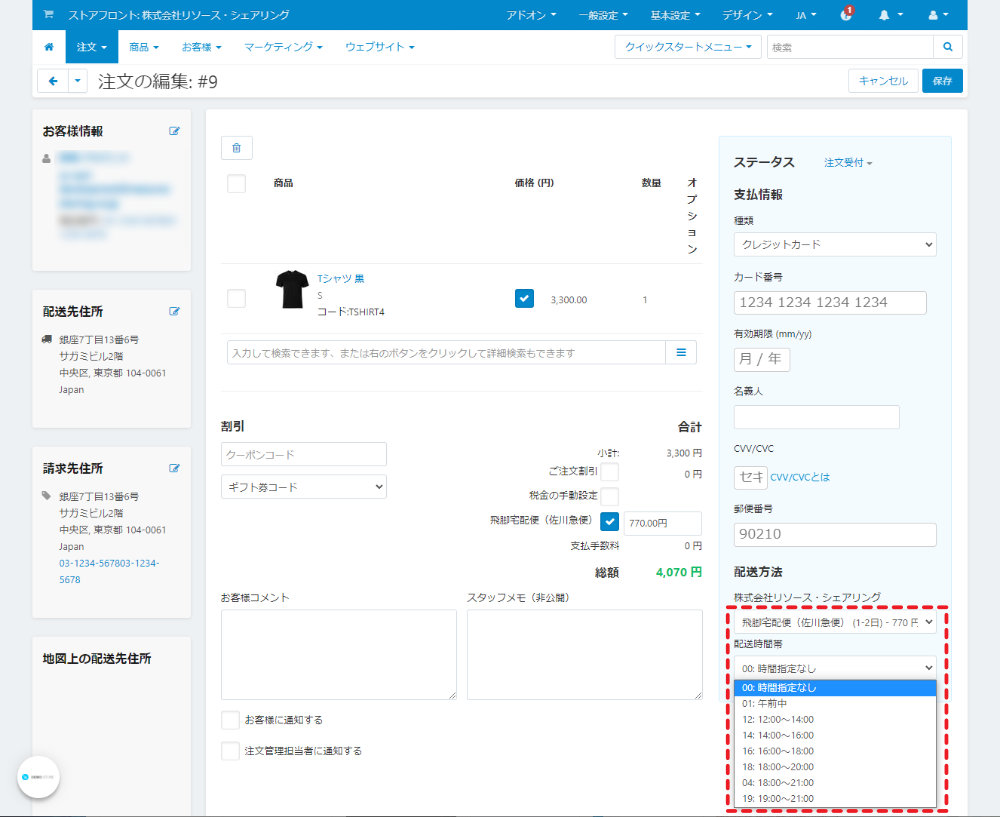Click the 保存 save button
Screen dimensions: 1000x817
tap(942, 81)
